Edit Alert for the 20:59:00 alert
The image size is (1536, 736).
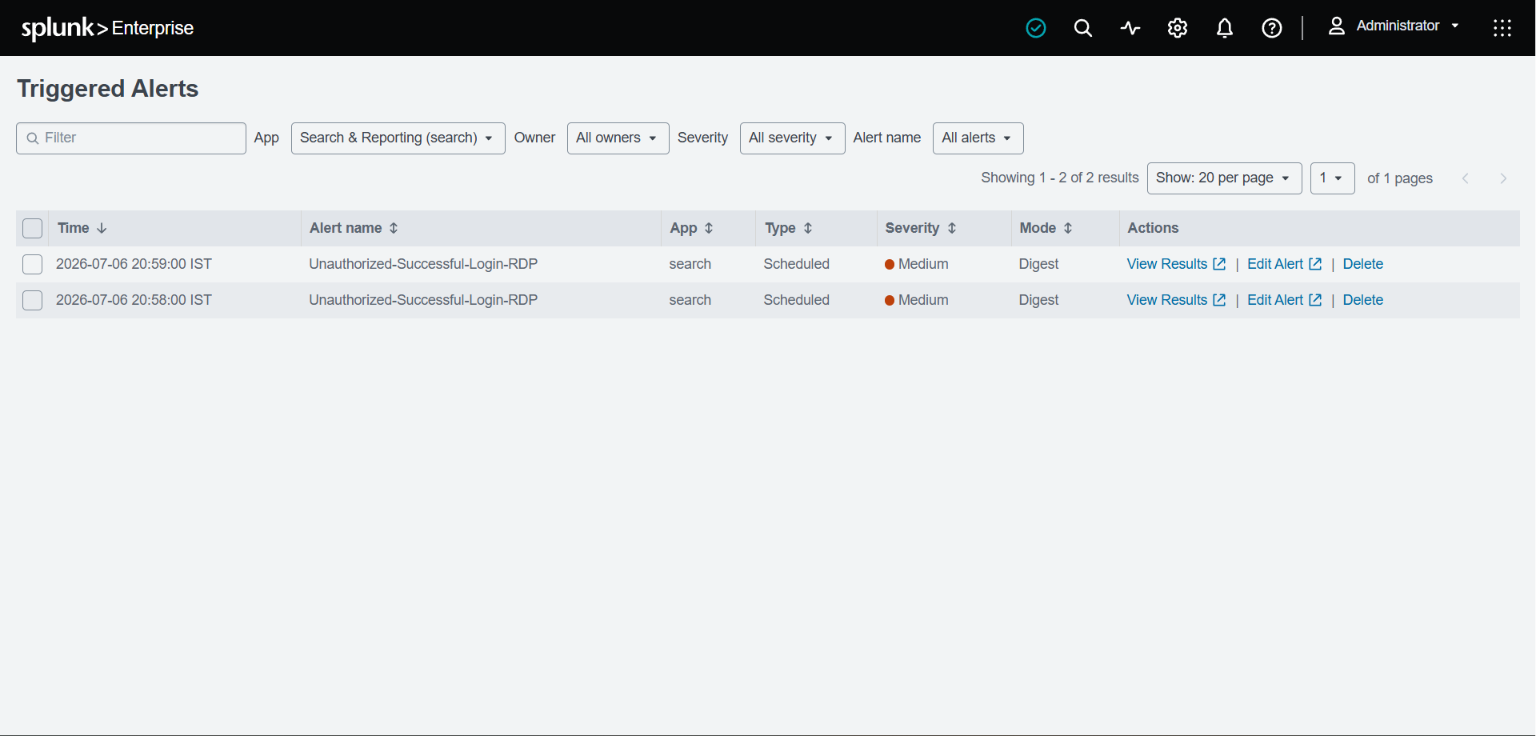click(x=1284, y=264)
